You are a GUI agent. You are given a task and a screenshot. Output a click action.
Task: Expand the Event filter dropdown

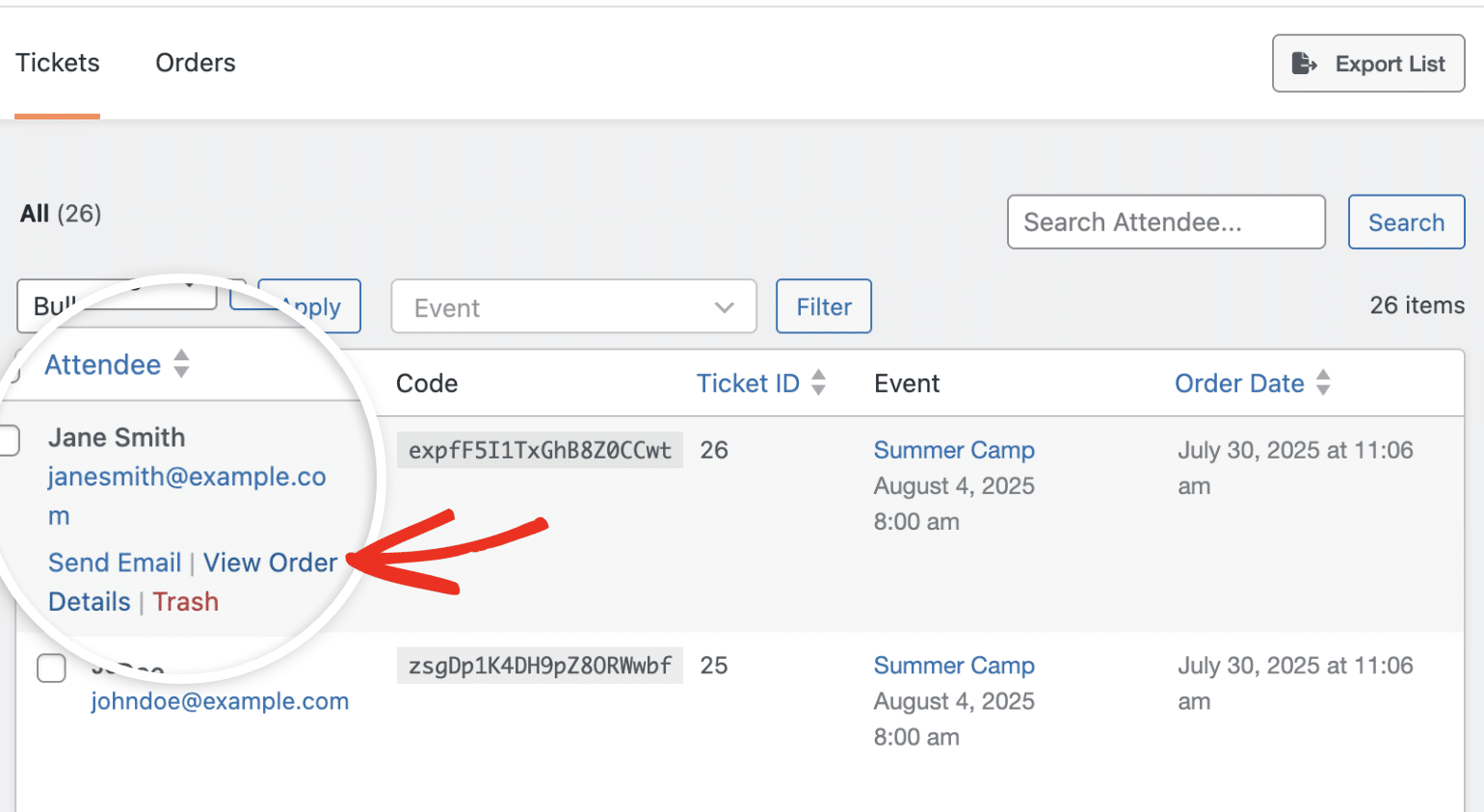[x=573, y=306]
